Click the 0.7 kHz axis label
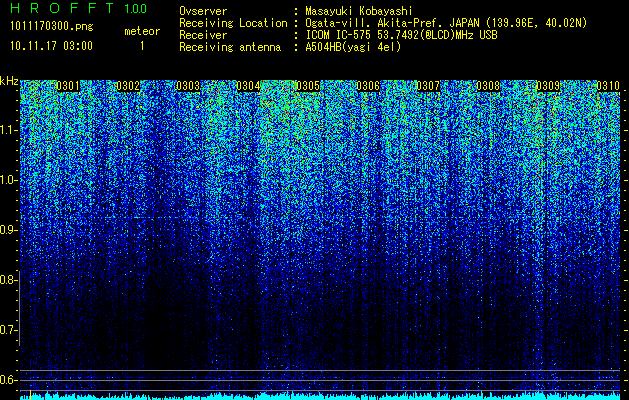629x400 pixels. click(8, 330)
